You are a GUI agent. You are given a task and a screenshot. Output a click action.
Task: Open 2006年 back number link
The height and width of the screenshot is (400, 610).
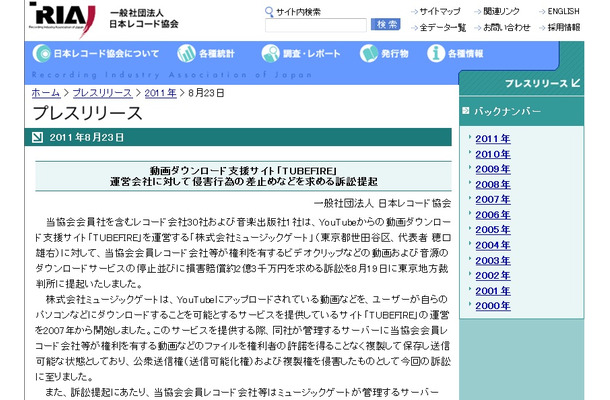tap(493, 215)
